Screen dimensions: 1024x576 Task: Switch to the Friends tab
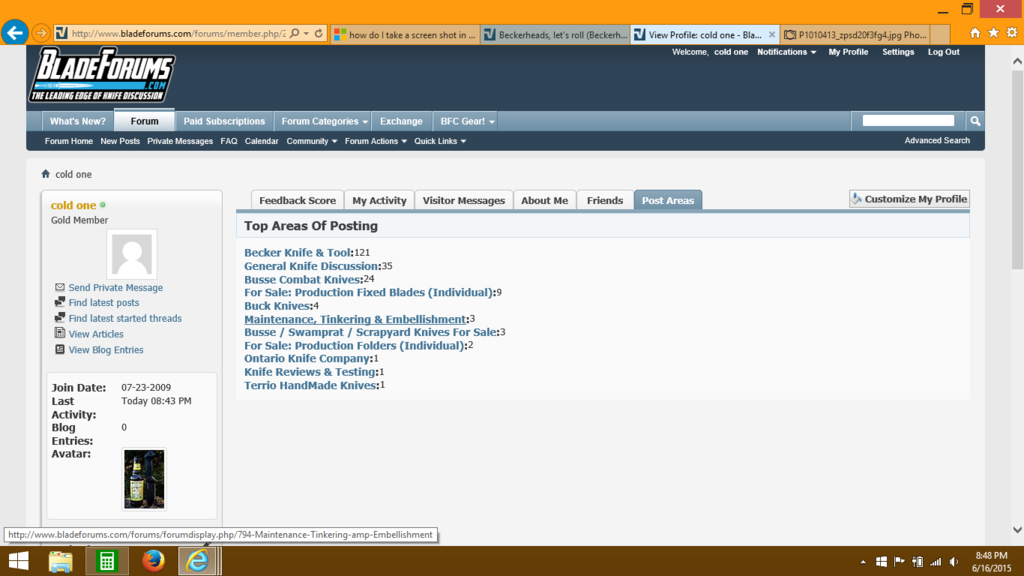pyautogui.click(x=605, y=200)
